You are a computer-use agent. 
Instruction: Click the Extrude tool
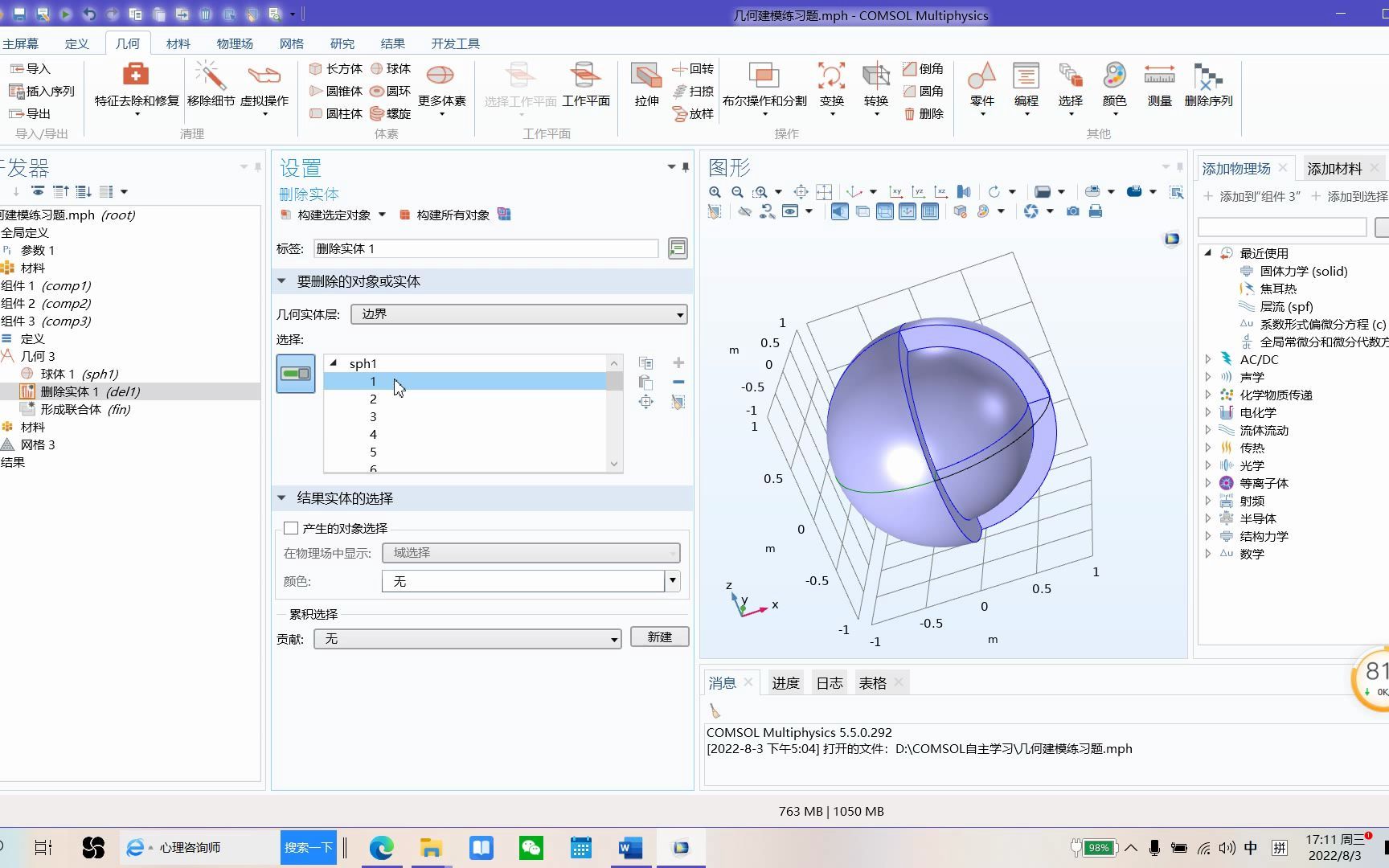coord(647,85)
